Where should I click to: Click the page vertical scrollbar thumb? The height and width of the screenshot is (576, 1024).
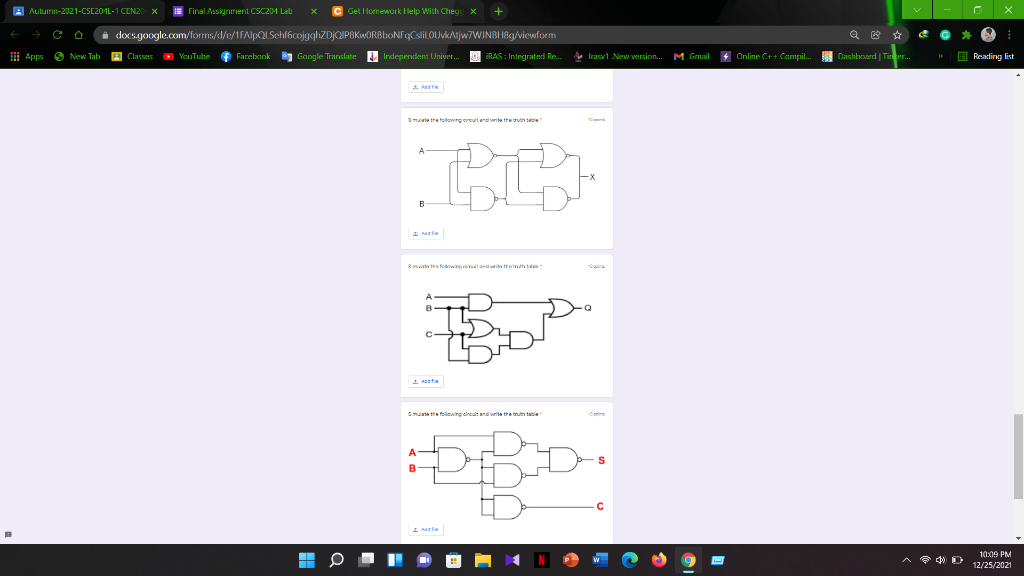coord(1018,456)
